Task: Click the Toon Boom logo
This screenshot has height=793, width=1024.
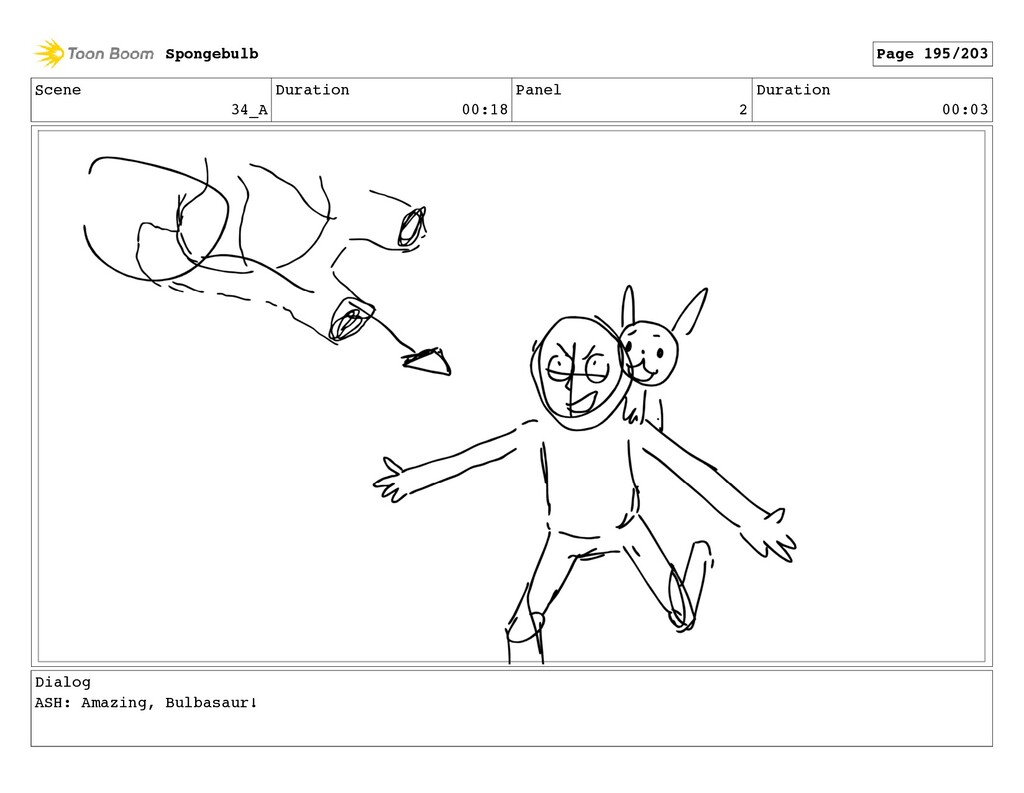Action: [x=94, y=54]
